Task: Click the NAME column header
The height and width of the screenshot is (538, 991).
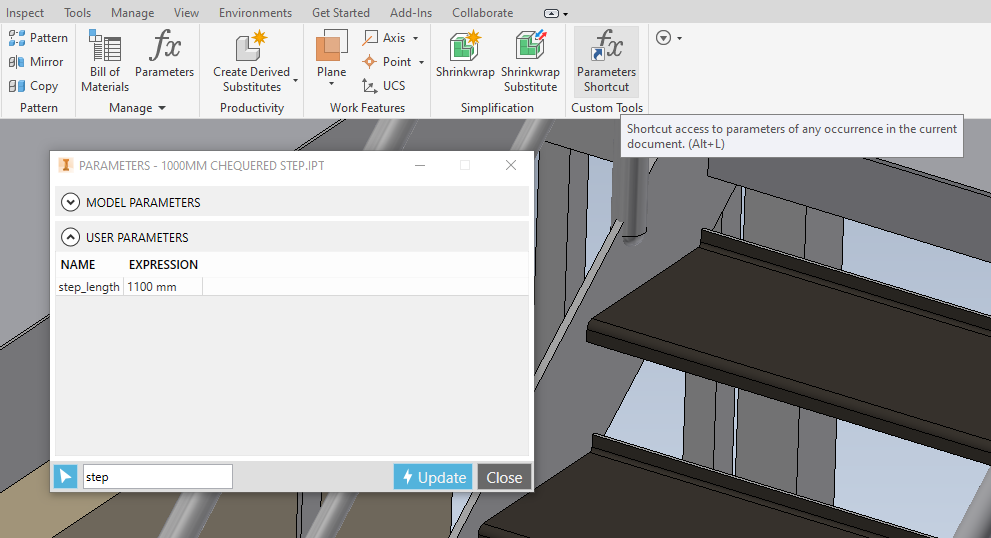Action: pyautogui.click(x=78, y=264)
